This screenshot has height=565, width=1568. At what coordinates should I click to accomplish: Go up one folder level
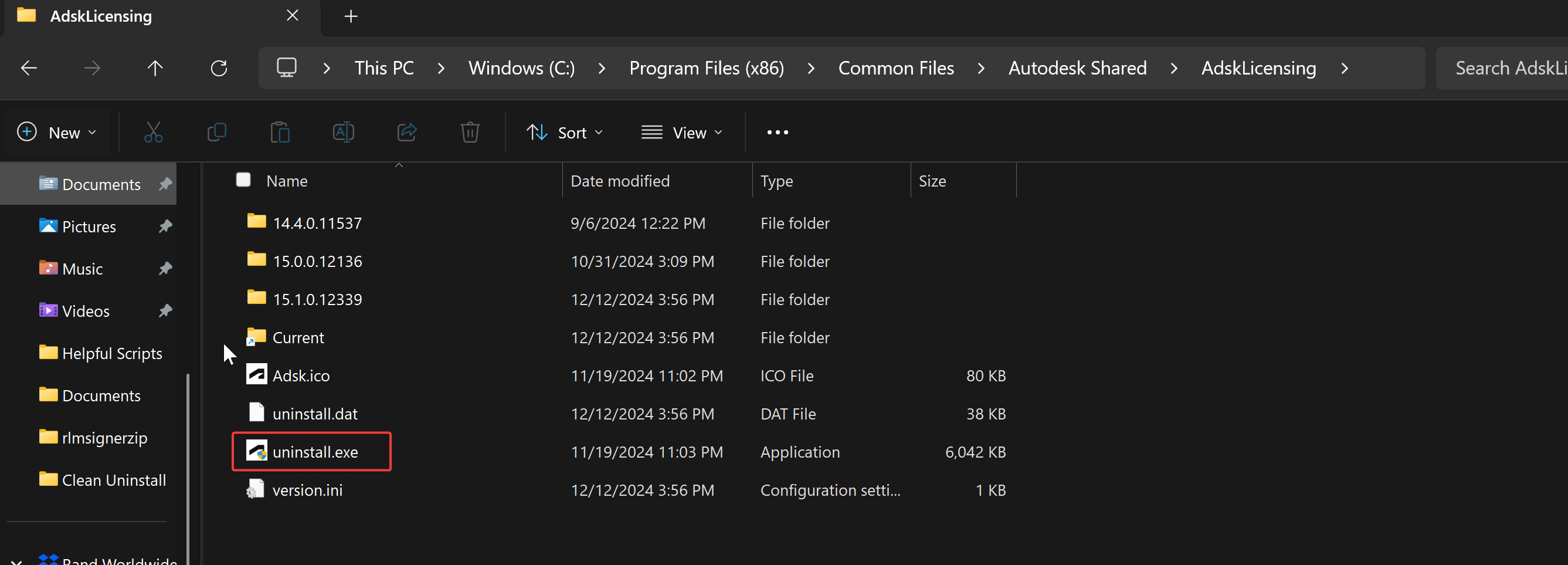[x=155, y=68]
